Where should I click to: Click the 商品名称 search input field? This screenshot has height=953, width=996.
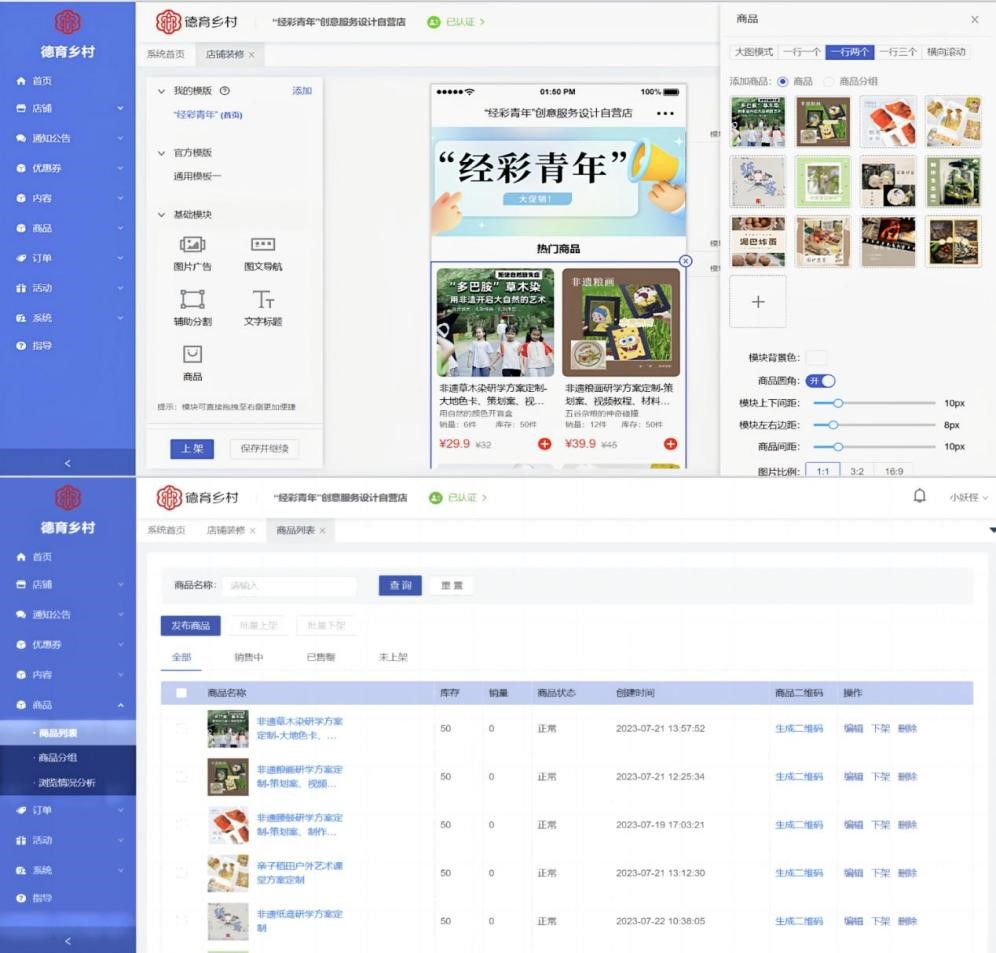tap(290, 586)
